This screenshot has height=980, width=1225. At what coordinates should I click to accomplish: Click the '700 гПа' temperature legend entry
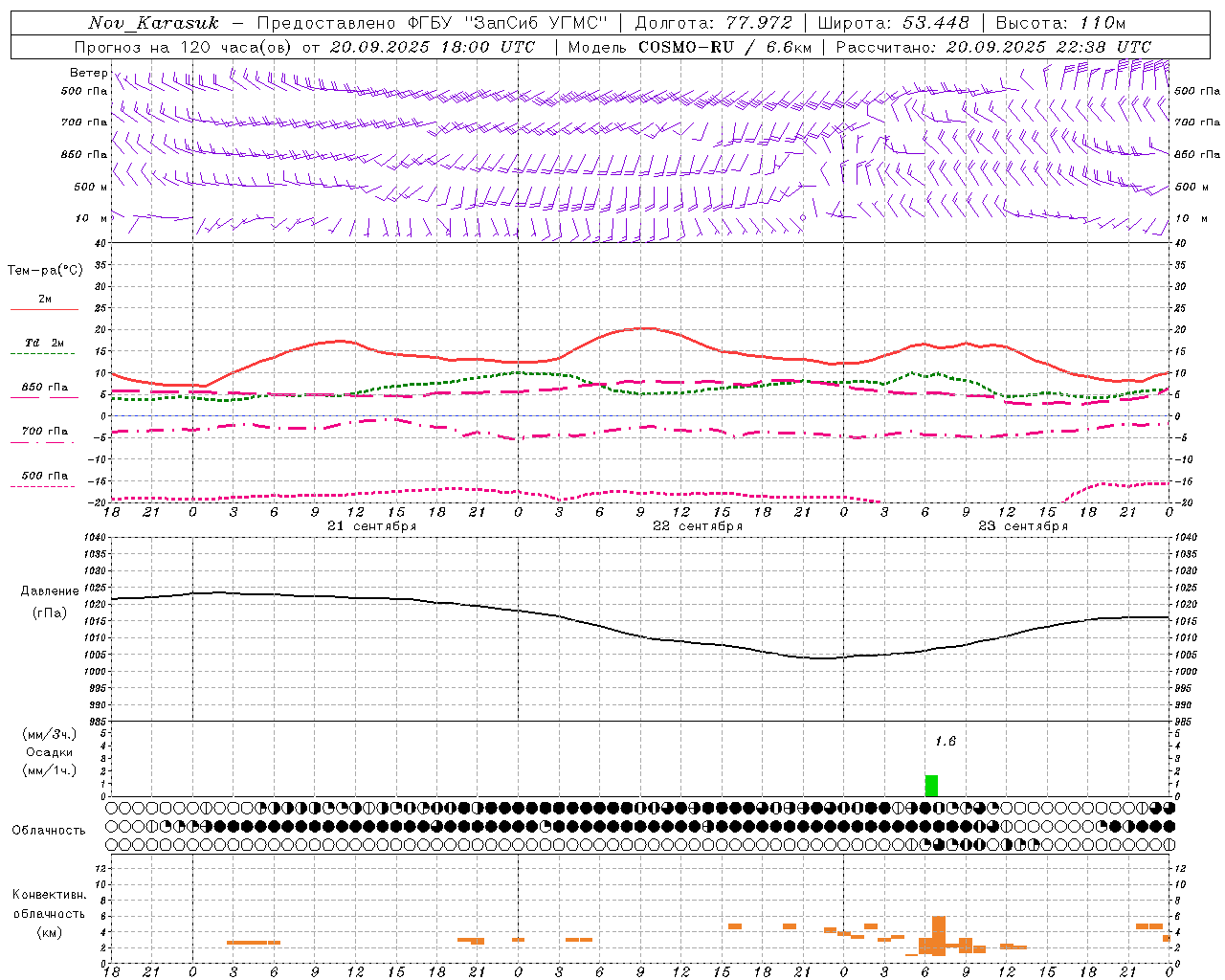(45, 432)
